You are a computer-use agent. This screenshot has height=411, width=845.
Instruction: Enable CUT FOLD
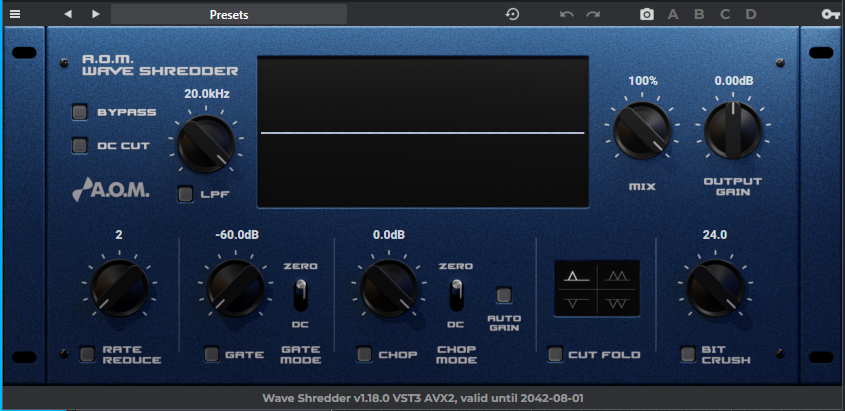[x=555, y=354]
